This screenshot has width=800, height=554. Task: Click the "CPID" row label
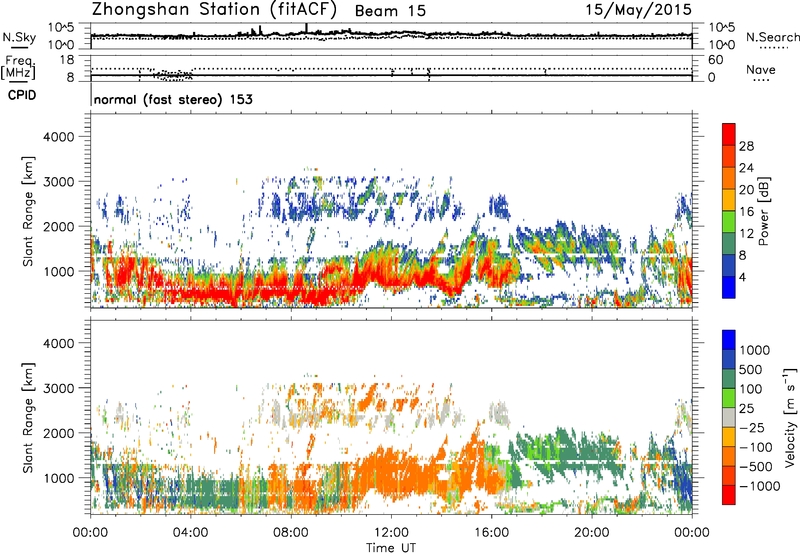[22, 95]
